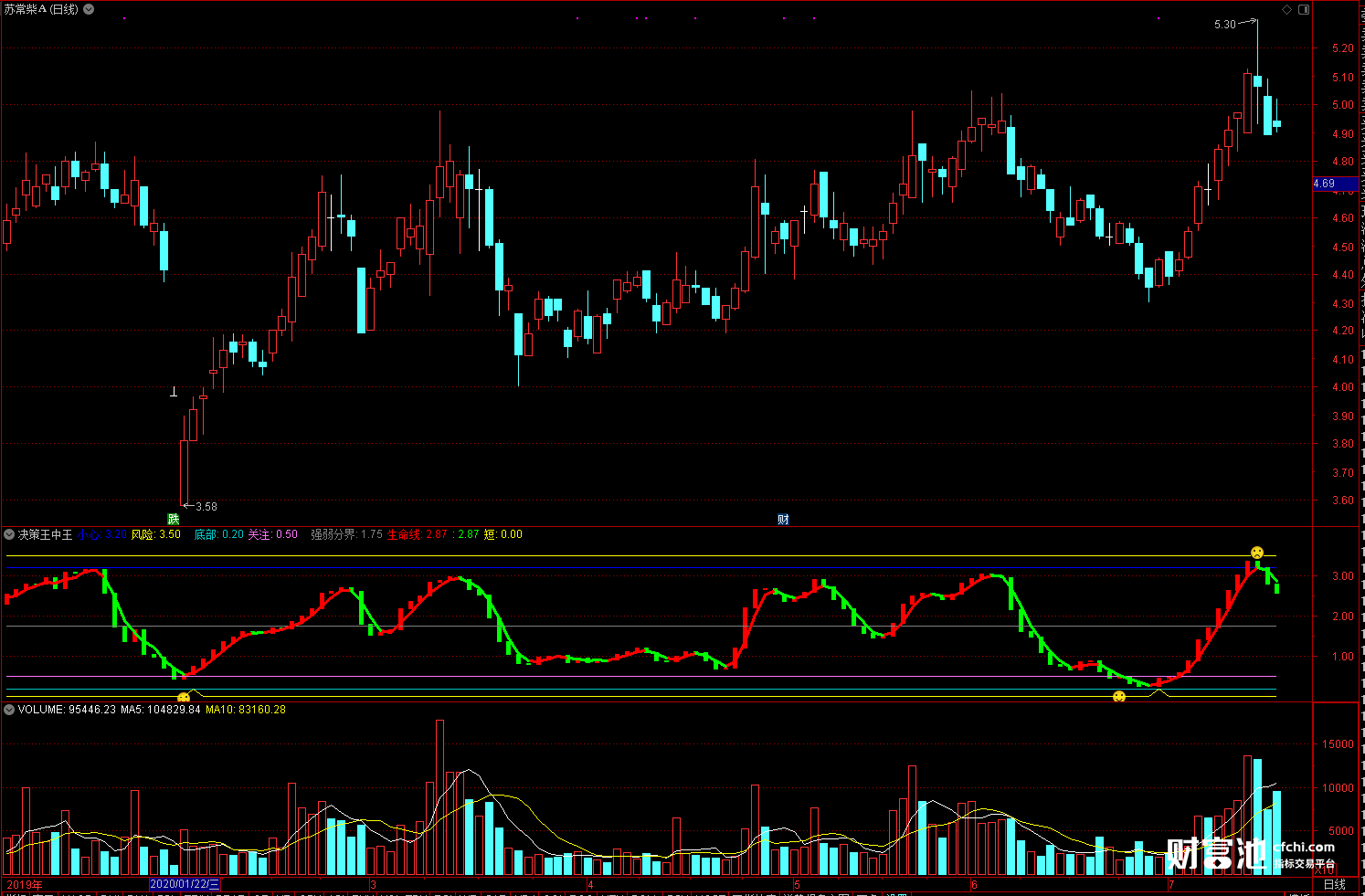Click the 生命线 2.87 indicator label
The width and height of the screenshot is (1365, 896).
tap(418, 534)
